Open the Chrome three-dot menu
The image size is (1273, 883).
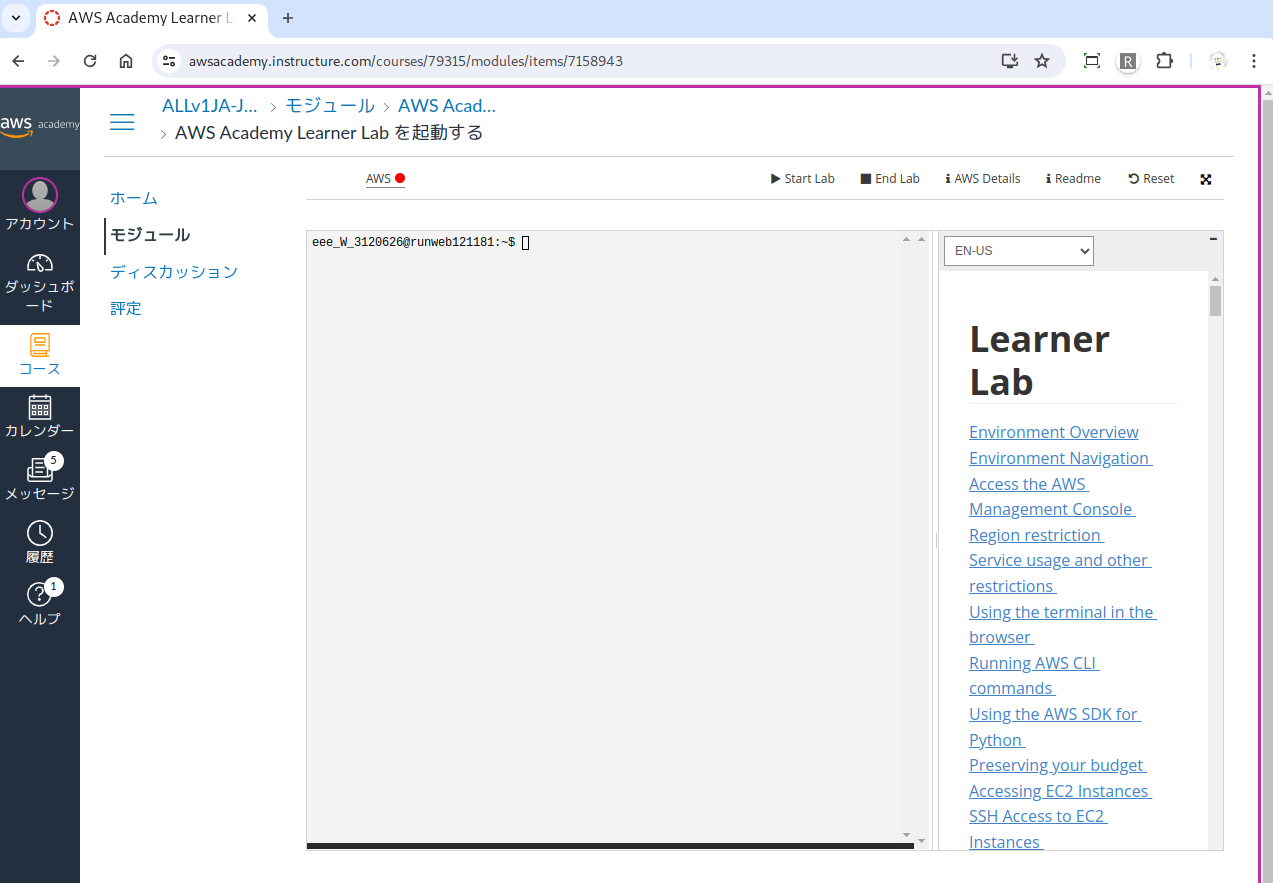[1254, 61]
